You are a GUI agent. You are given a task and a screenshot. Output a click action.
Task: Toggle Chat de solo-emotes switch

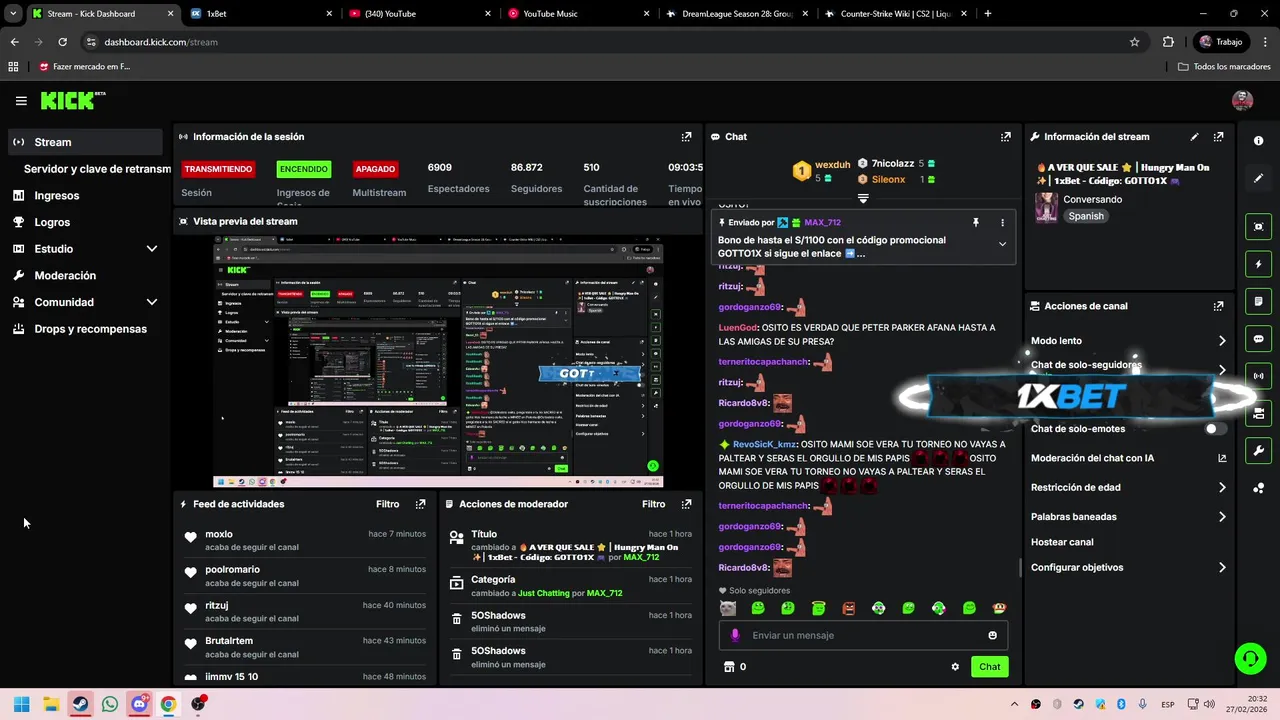(x=1215, y=429)
